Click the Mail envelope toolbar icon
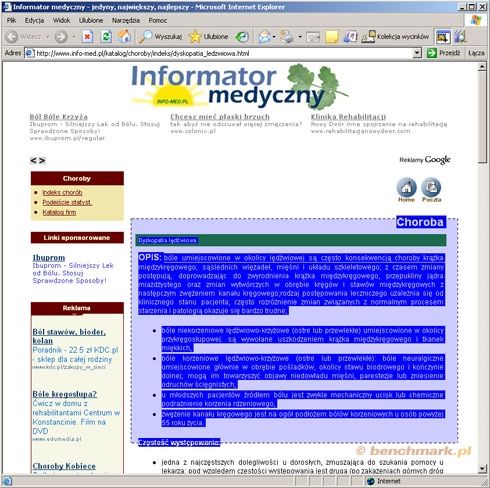This screenshot has width=490, height=488. (x=264, y=37)
